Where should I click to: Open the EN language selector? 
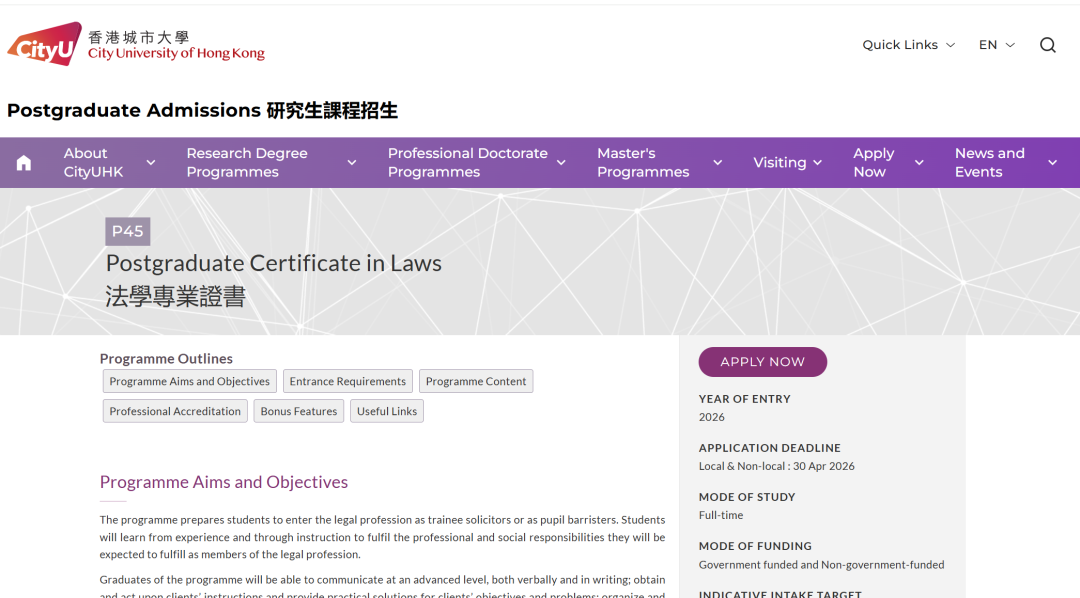(x=996, y=45)
